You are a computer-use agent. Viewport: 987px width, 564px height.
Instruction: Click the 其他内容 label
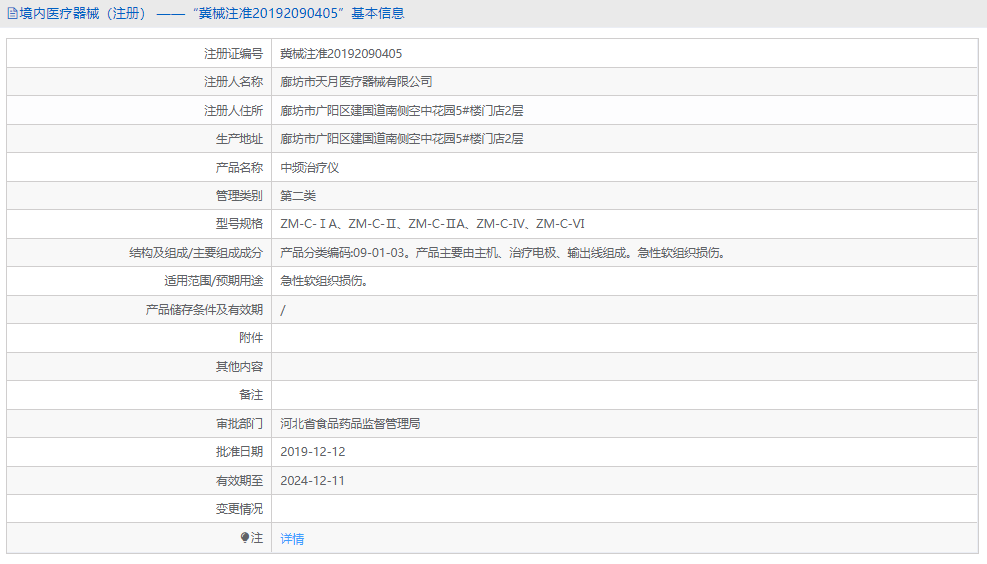click(x=239, y=366)
